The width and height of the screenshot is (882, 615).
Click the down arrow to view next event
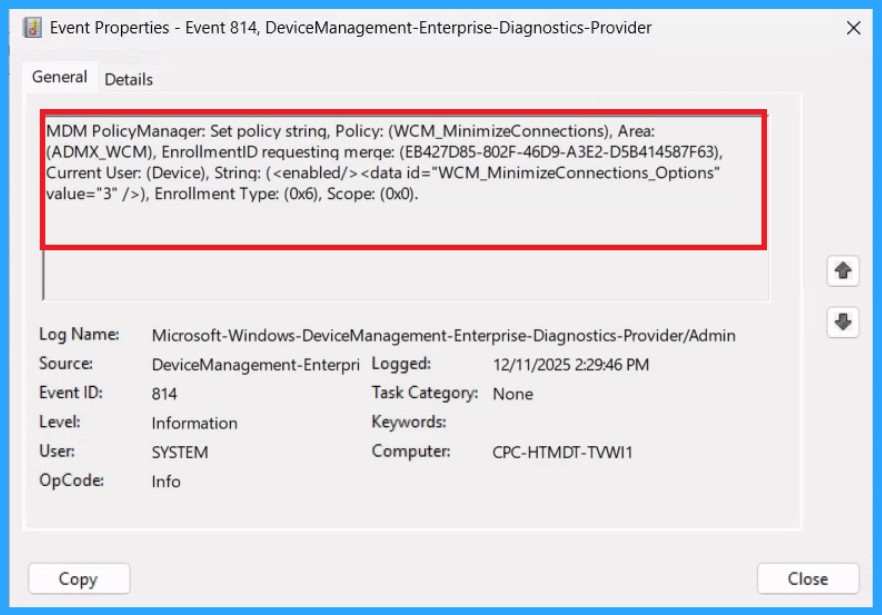[843, 323]
